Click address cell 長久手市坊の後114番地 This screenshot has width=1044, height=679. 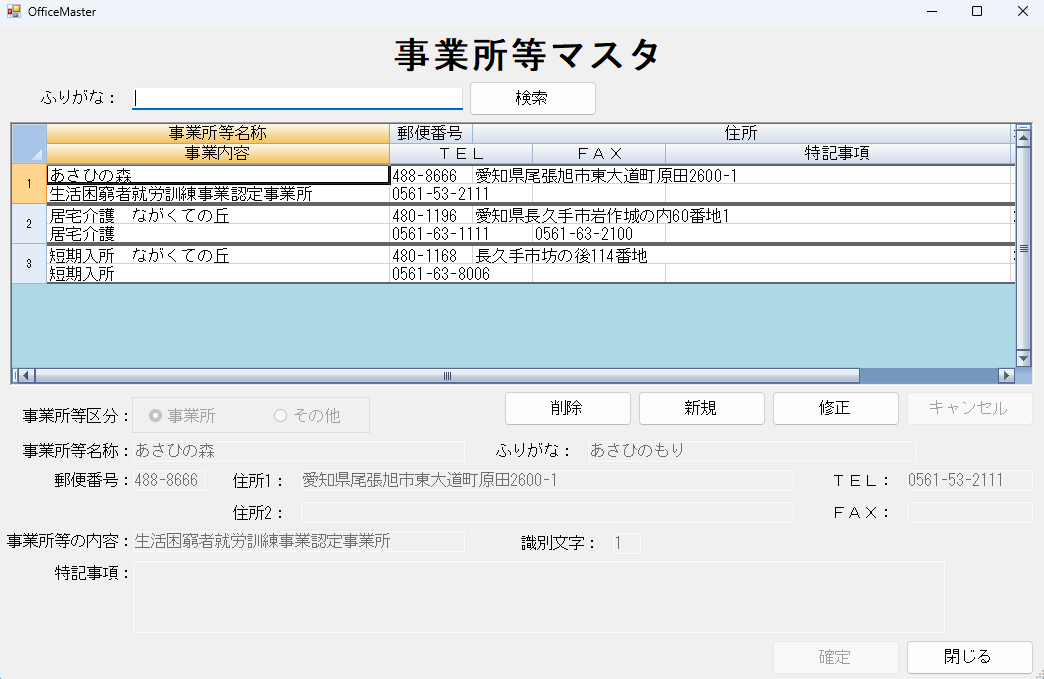pyautogui.click(x=742, y=255)
